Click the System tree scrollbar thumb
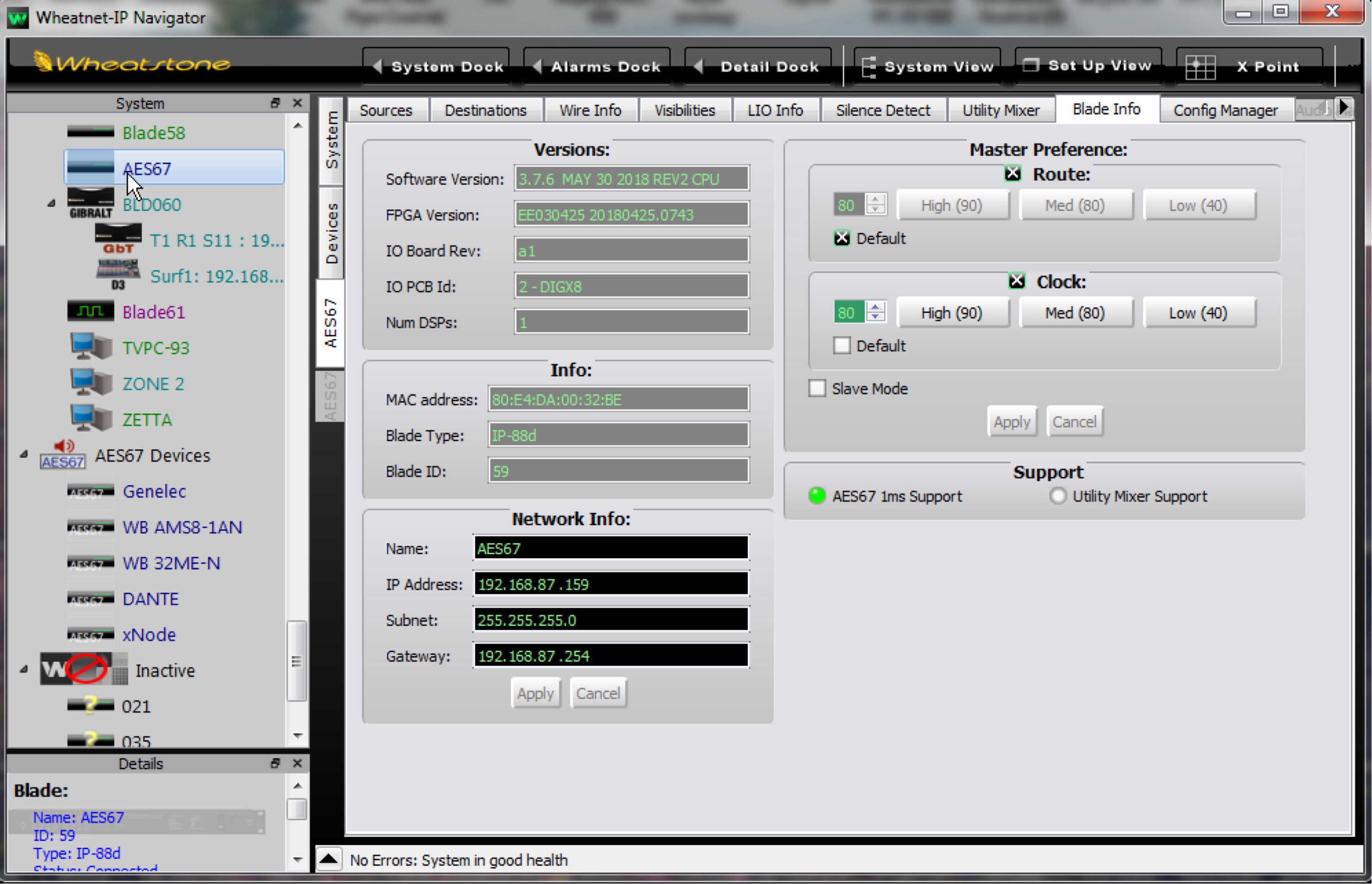The image size is (1372, 884). [x=296, y=661]
